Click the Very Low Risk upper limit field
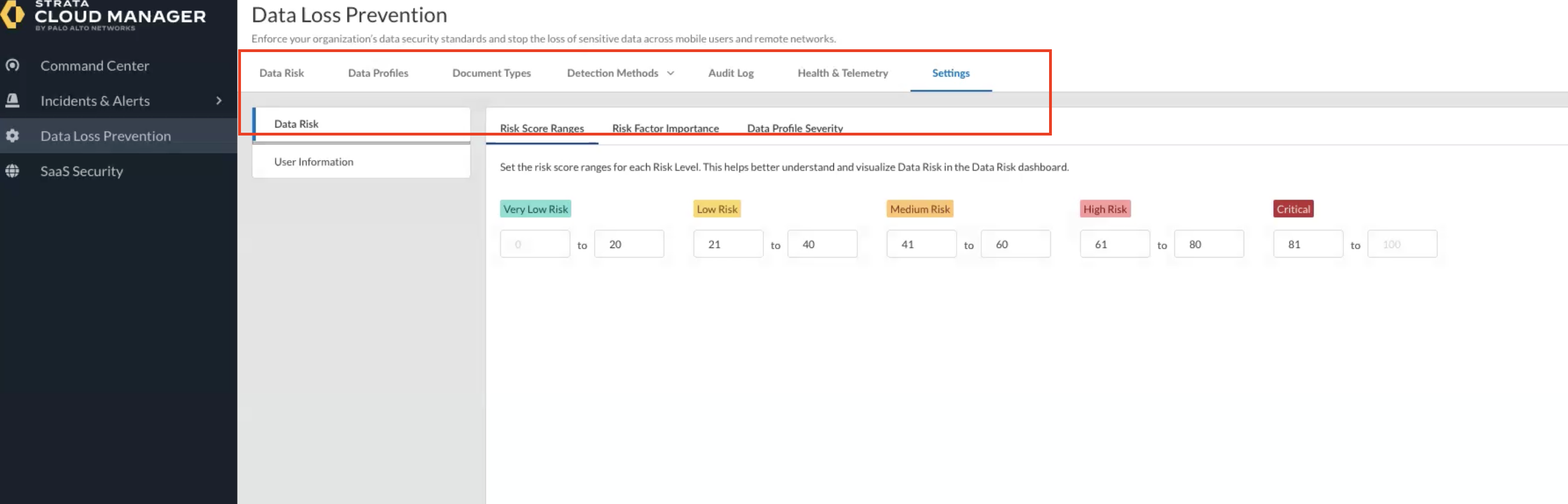This screenshot has width=1568, height=504. (629, 244)
